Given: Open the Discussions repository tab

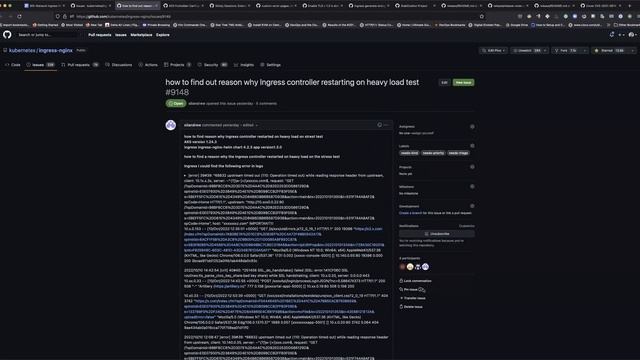Looking at the screenshot, I should click(x=119, y=65).
